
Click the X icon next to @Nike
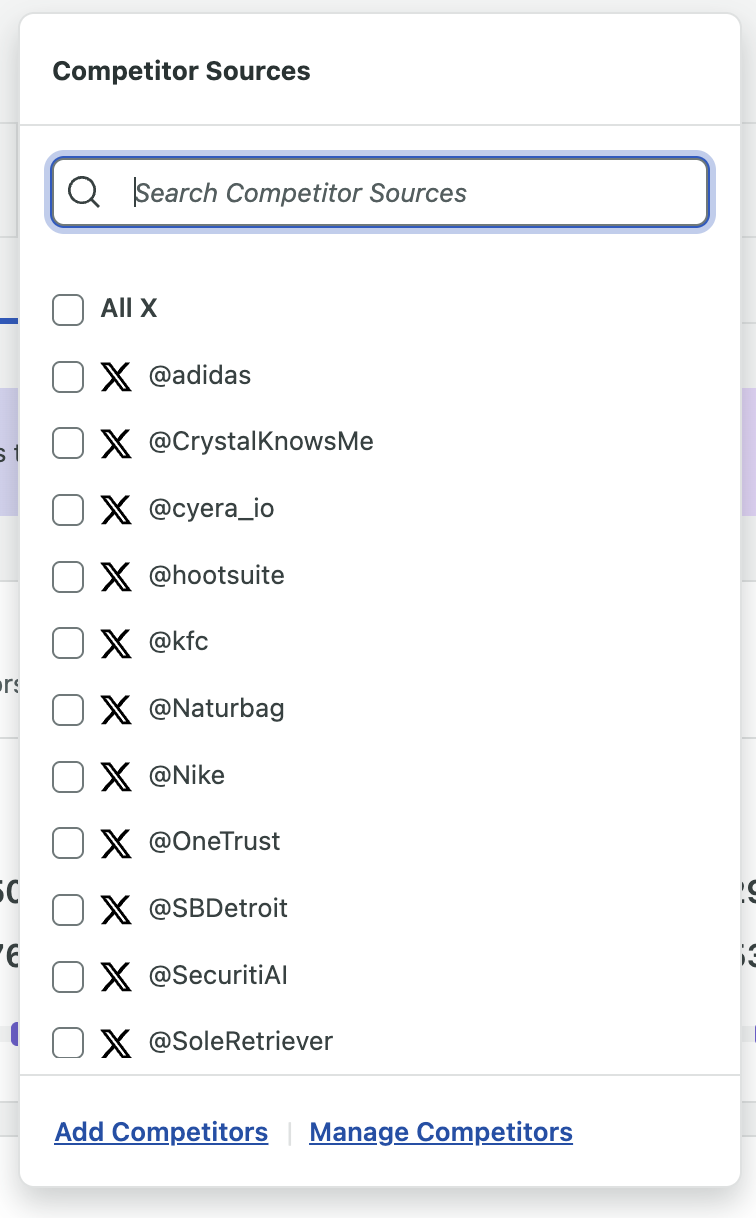tap(117, 776)
